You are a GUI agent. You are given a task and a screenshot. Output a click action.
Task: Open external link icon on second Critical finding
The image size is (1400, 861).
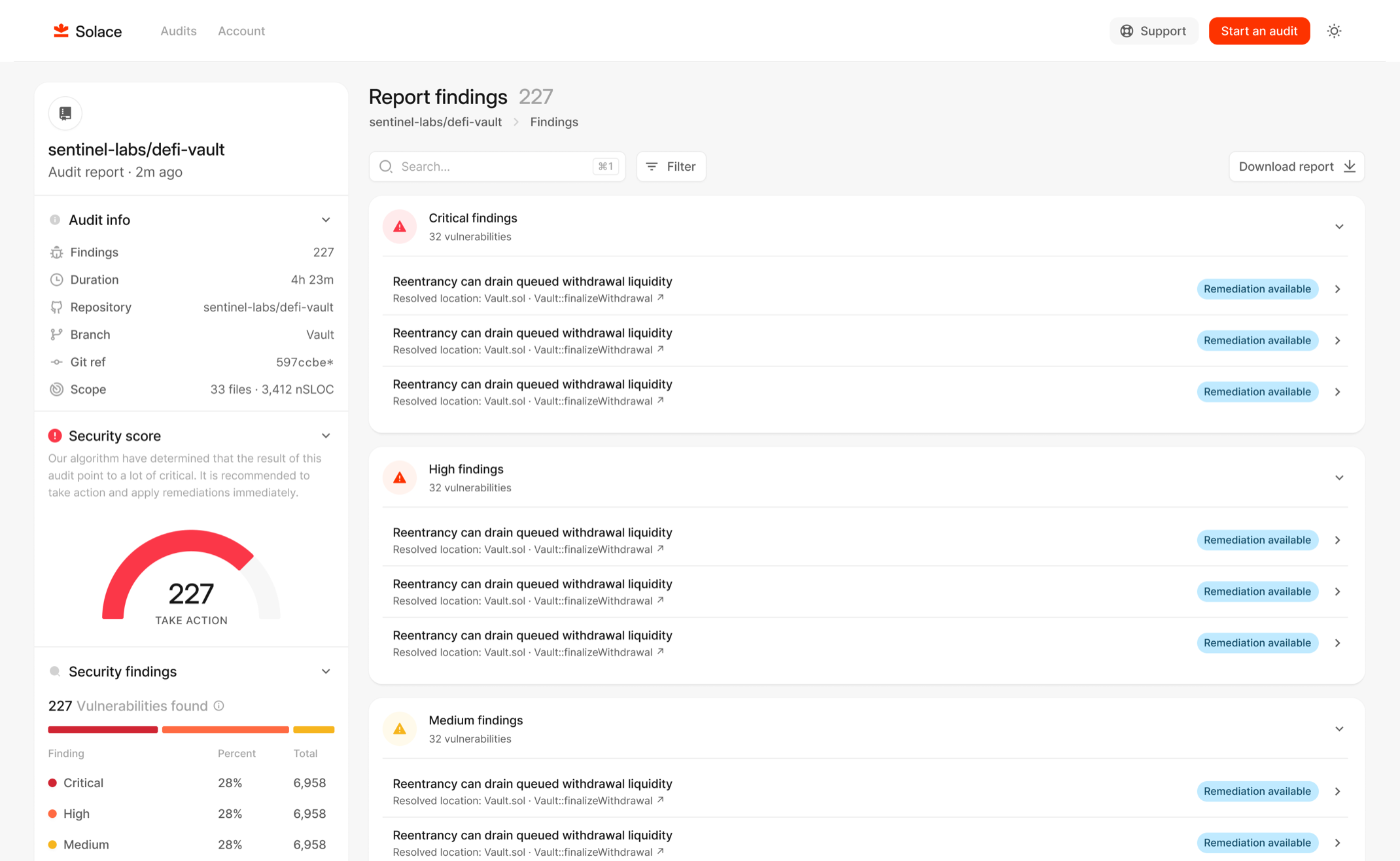(x=661, y=349)
